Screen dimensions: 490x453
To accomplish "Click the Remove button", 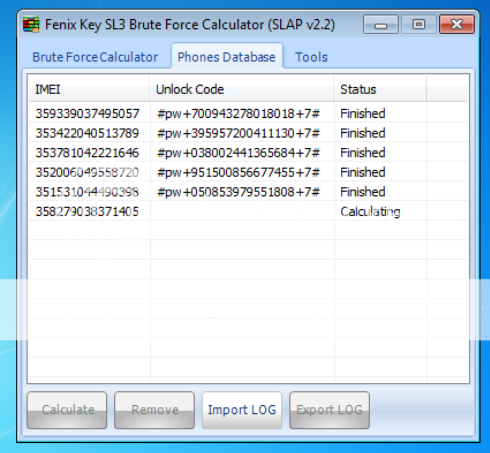I will coord(154,410).
